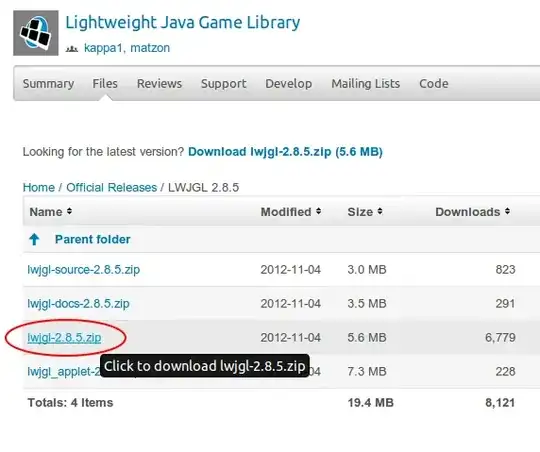
Task: Click the 3.5 MB size cell
Action: pyautogui.click(x=367, y=304)
